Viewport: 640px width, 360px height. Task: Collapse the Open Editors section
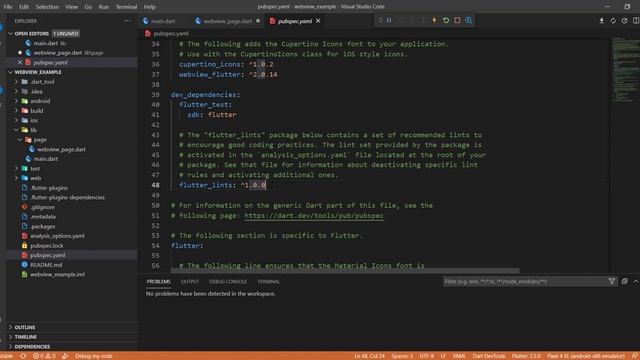coord(31,33)
